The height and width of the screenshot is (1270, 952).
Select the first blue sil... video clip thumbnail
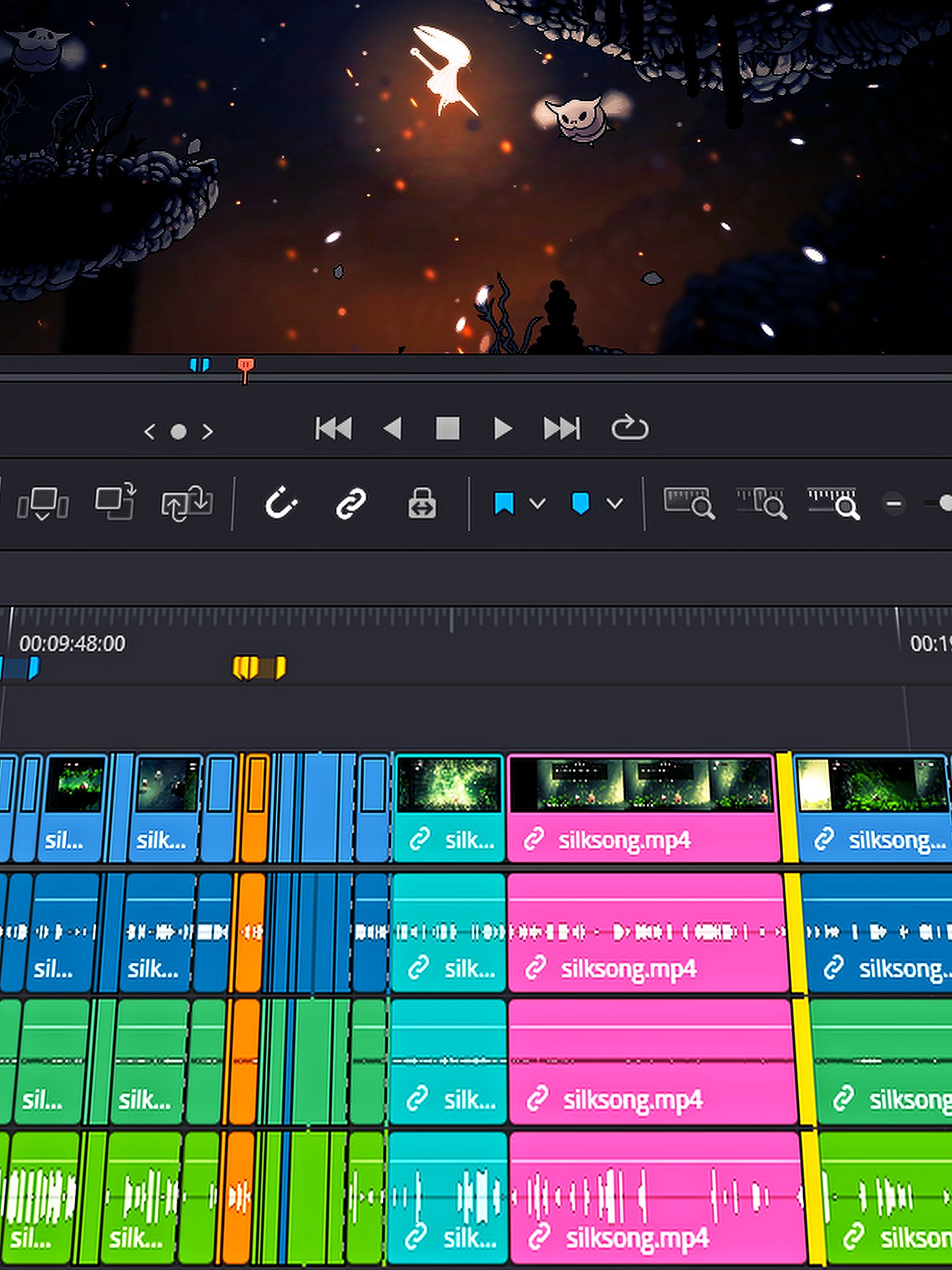[x=74, y=784]
